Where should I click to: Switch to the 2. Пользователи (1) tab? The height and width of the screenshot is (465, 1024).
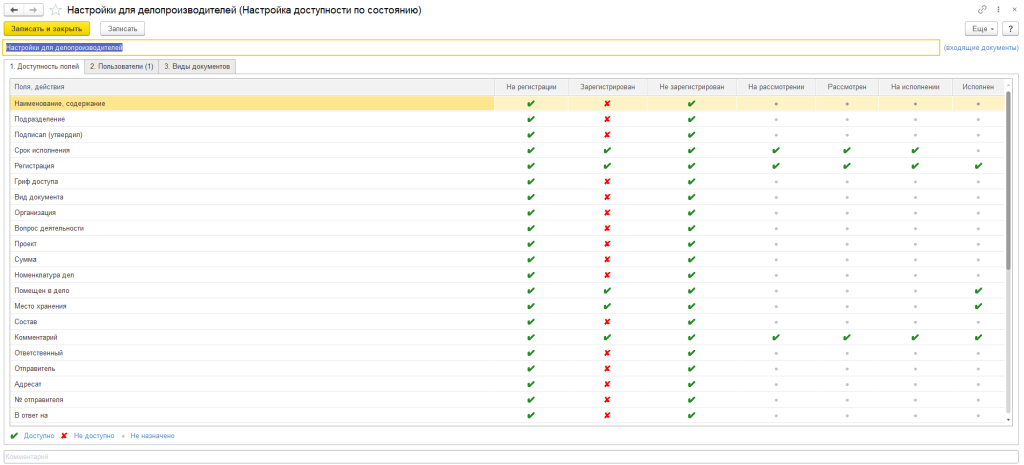[x=121, y=66]
